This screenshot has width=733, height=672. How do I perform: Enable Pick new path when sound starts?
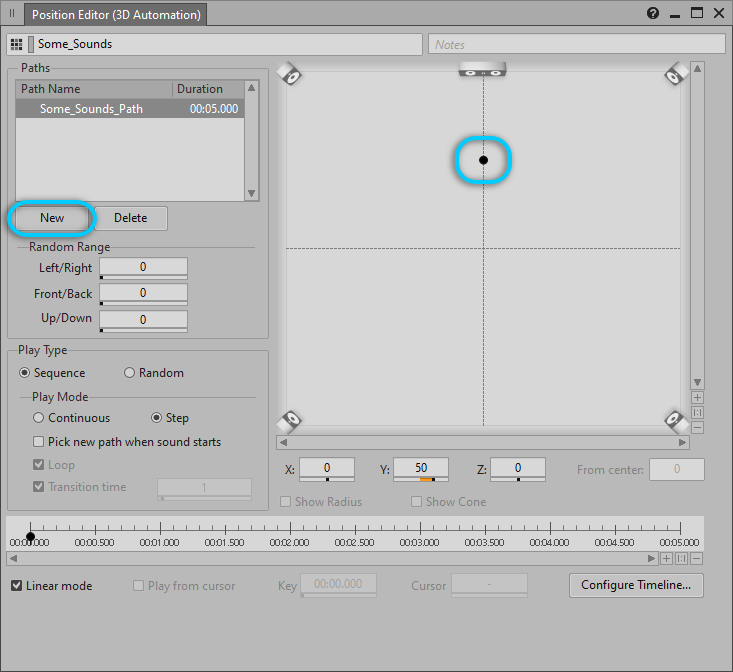tap(39, 442)
